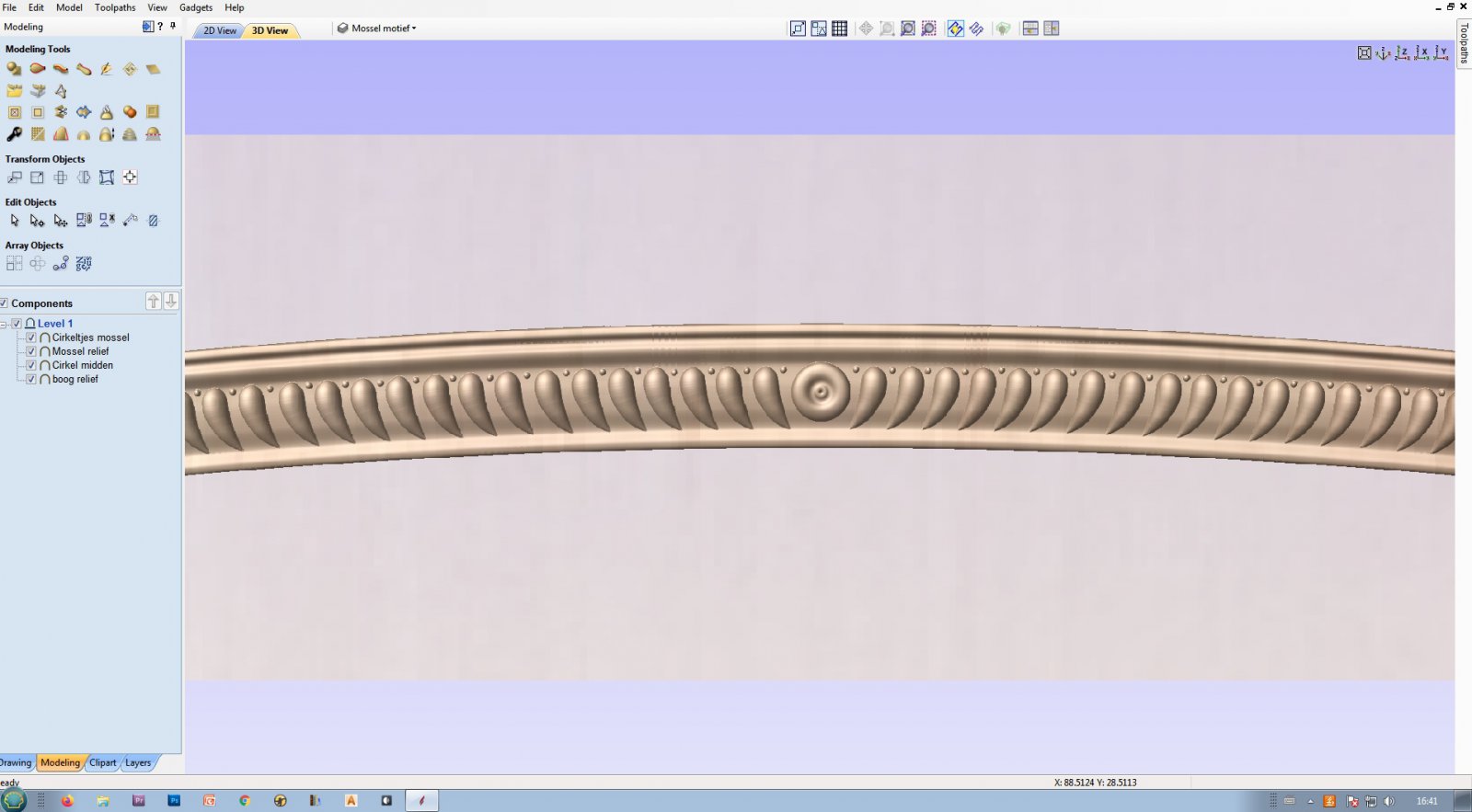Open the Extrude and Weave tool
Image resolution: width=1472 pixels, height=812 pixels.
pos(61,69)
